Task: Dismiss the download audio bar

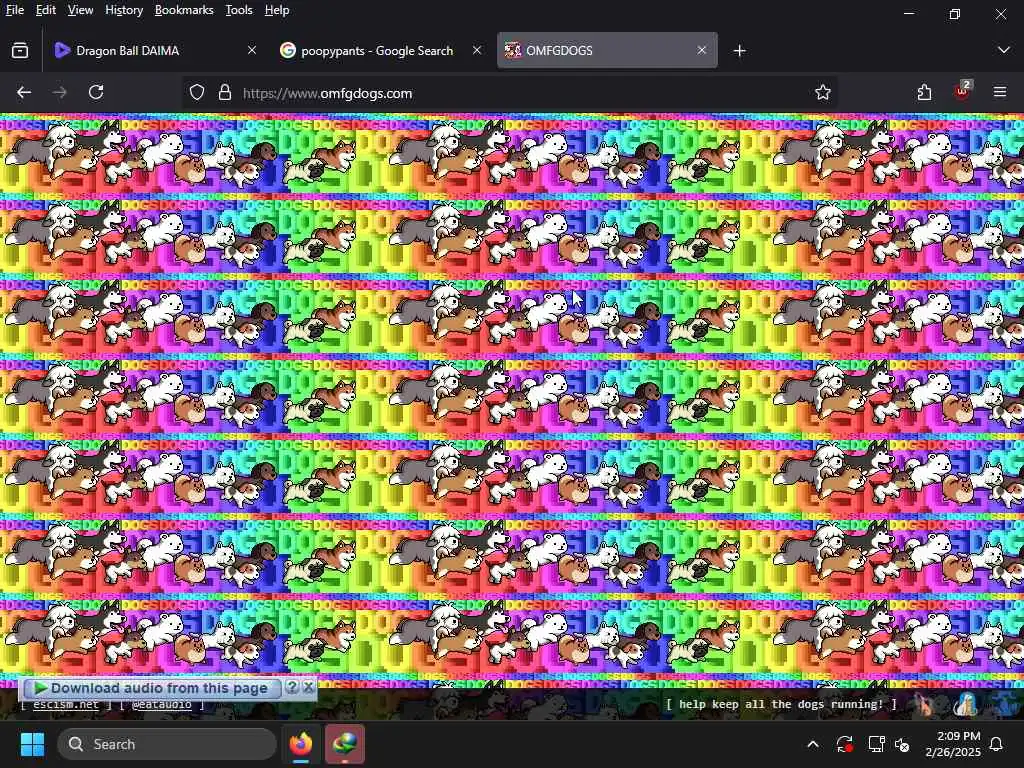Action: pyautogui.click(x=308, y=687)
